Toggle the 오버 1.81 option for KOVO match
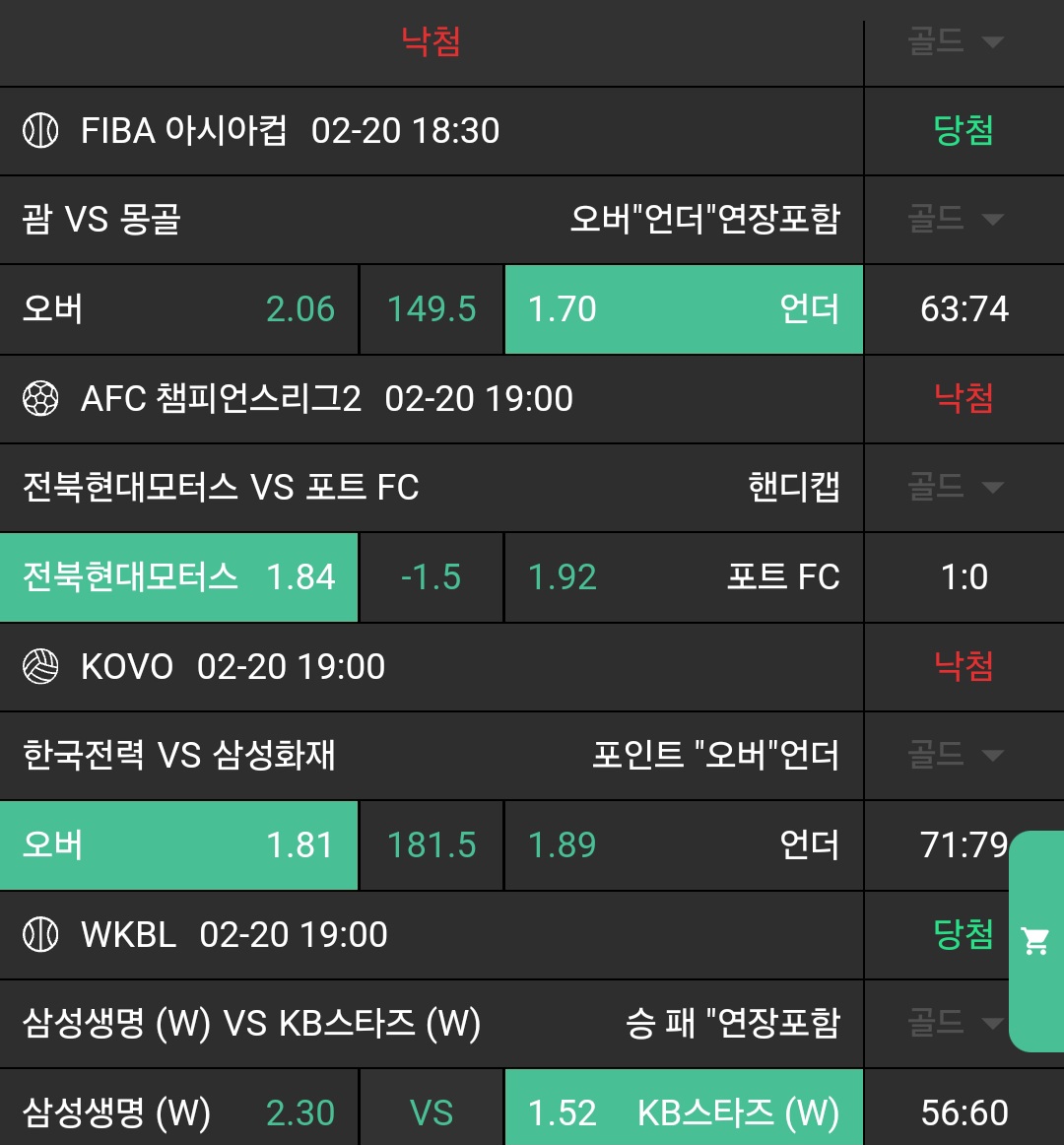This screenshot has height=1145, width=1064. coord(178,845)
